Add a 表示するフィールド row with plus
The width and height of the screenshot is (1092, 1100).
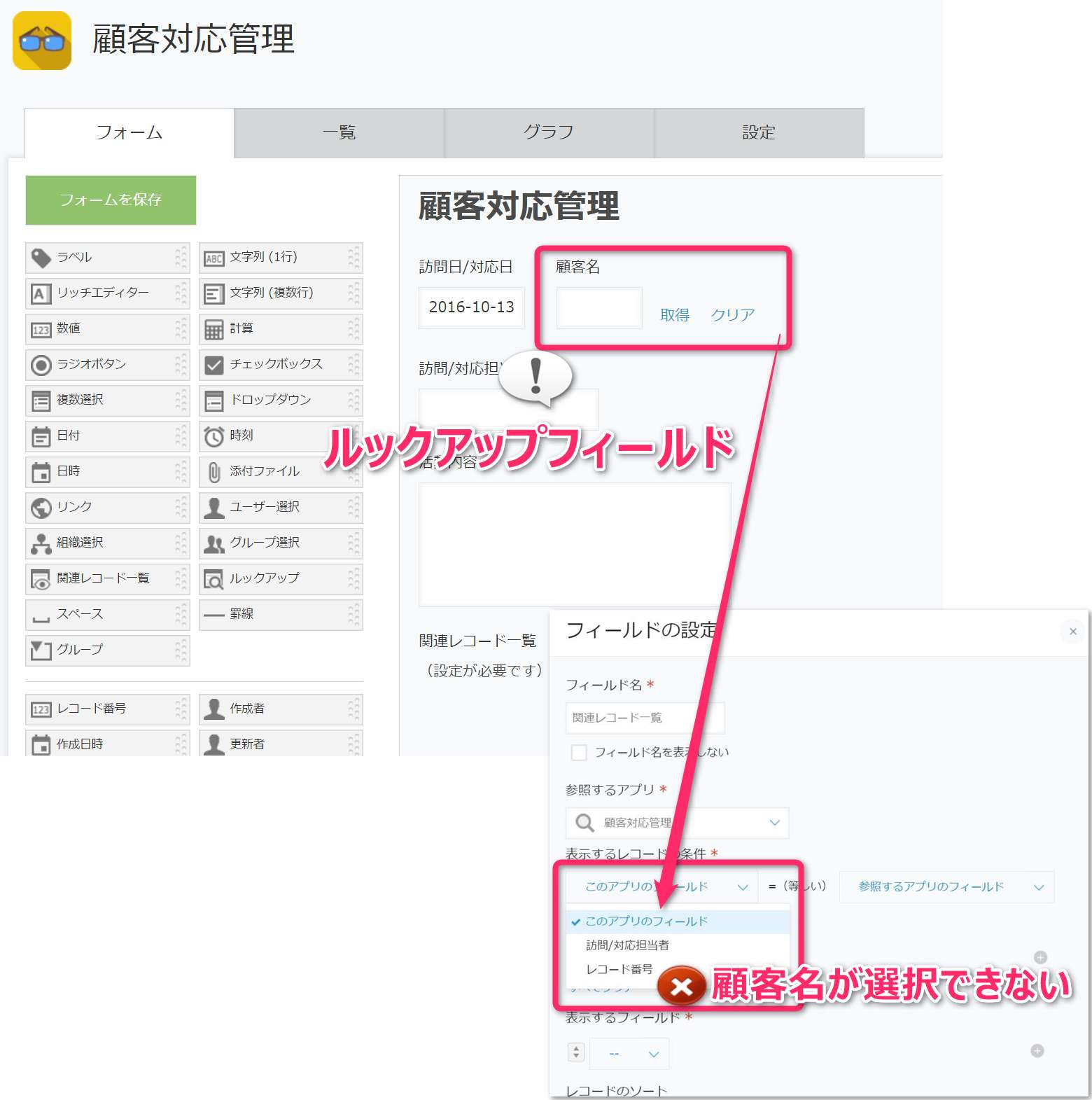1037,1051
